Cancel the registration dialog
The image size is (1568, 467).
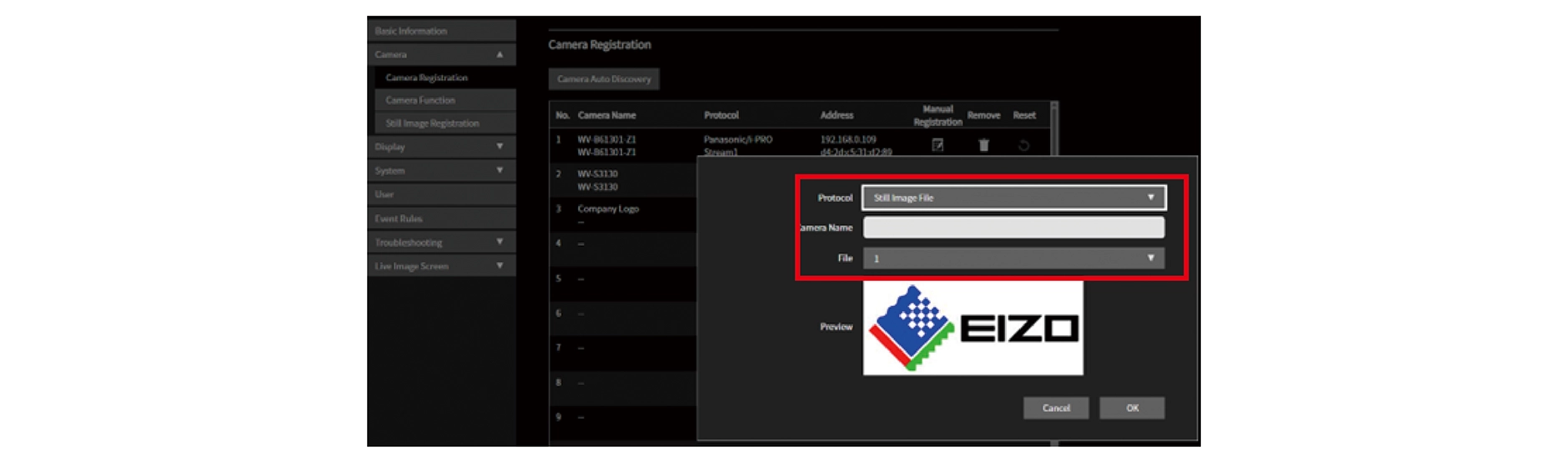click(1055, 408)
